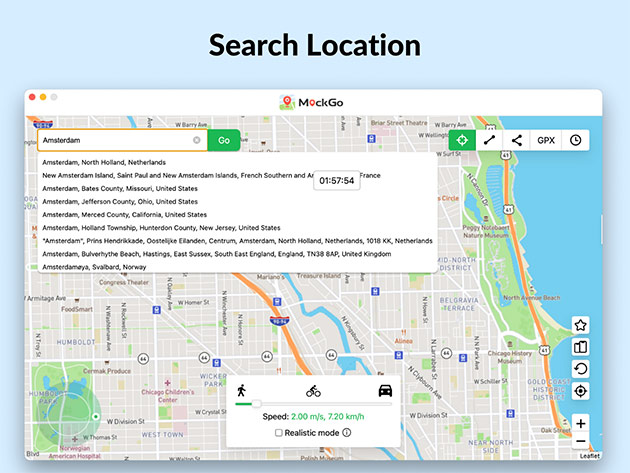Choose cycling speed icon
The width and height of the screenshot is (630, 473).
[313, 391]
